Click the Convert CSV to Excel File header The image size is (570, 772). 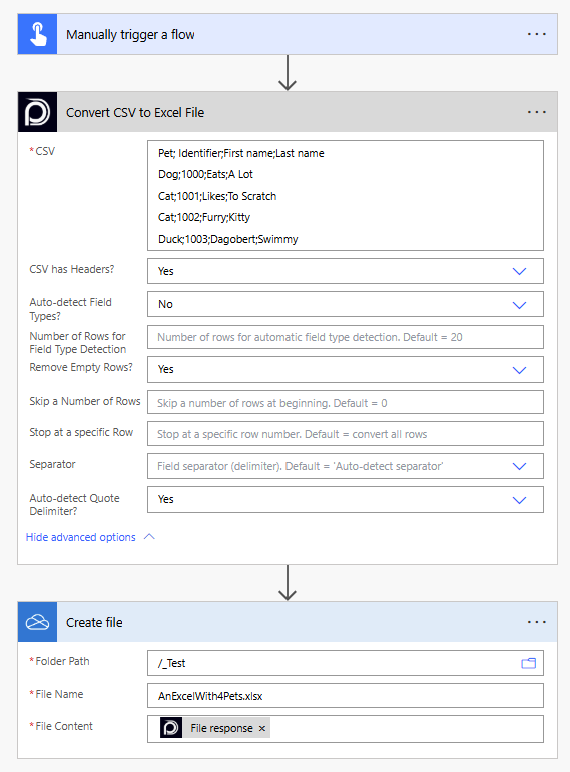135,113
